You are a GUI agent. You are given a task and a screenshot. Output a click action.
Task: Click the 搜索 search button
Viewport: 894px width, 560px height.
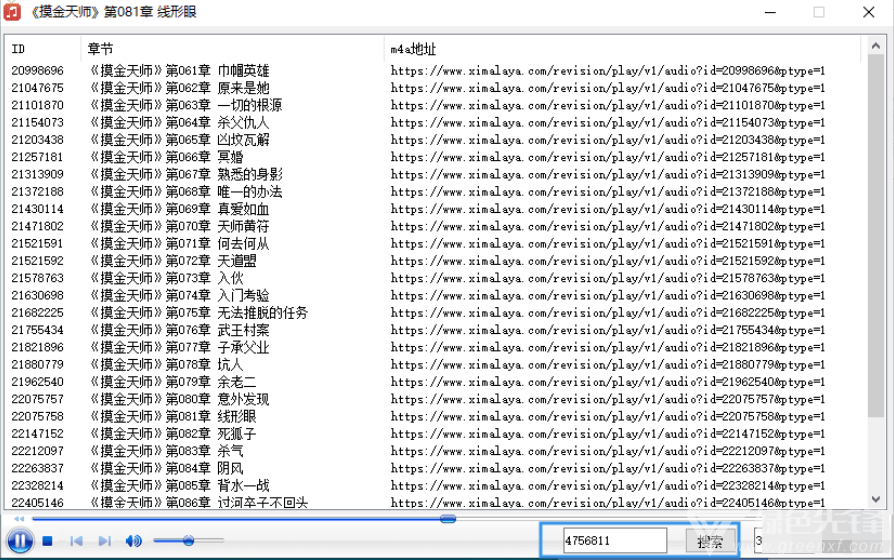click(x=710, y=541)
